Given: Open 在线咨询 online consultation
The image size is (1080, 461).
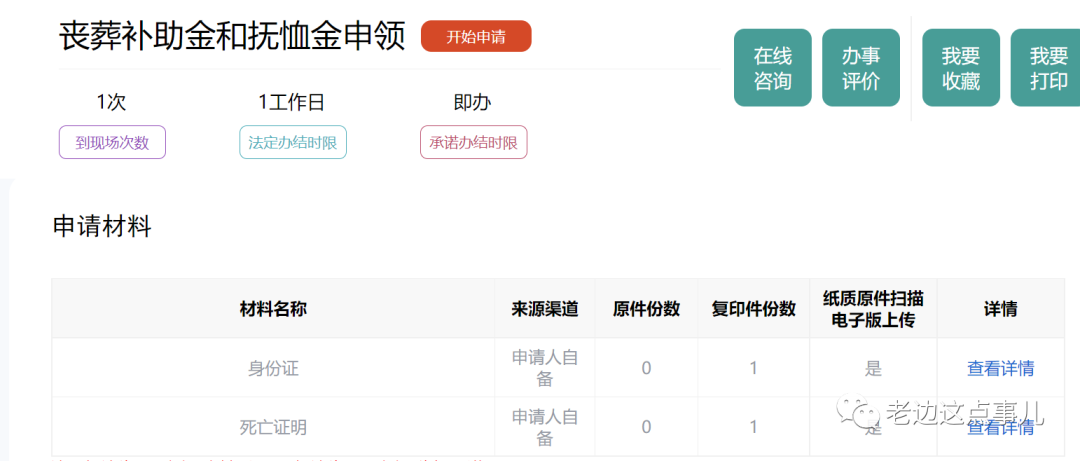Looking at the screenshot, I should (773, 68).
